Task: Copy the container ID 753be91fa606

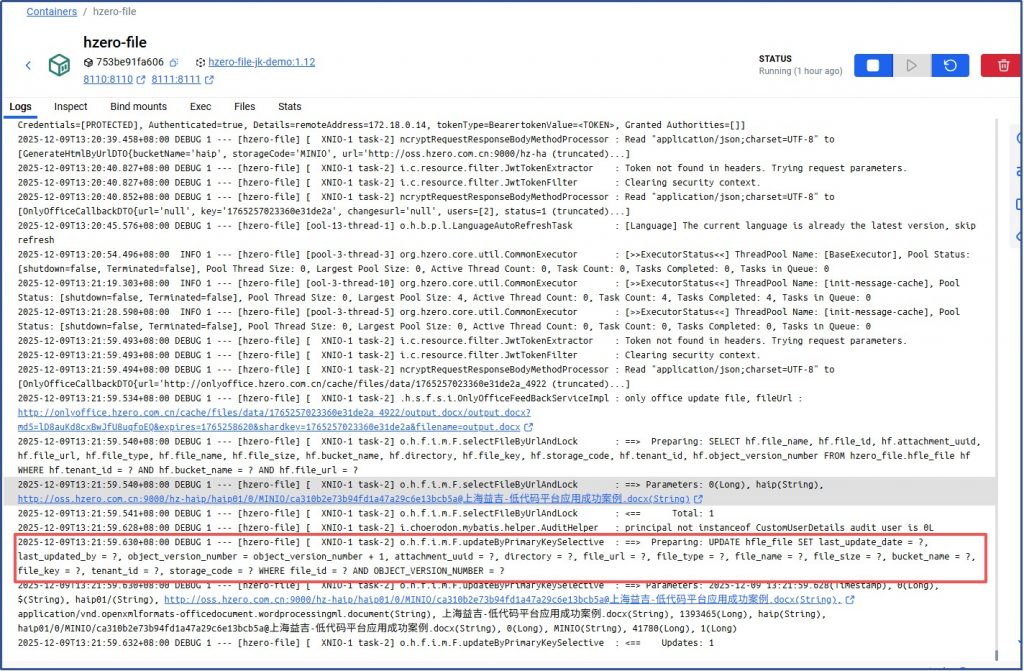Action: tap(174, 62)
